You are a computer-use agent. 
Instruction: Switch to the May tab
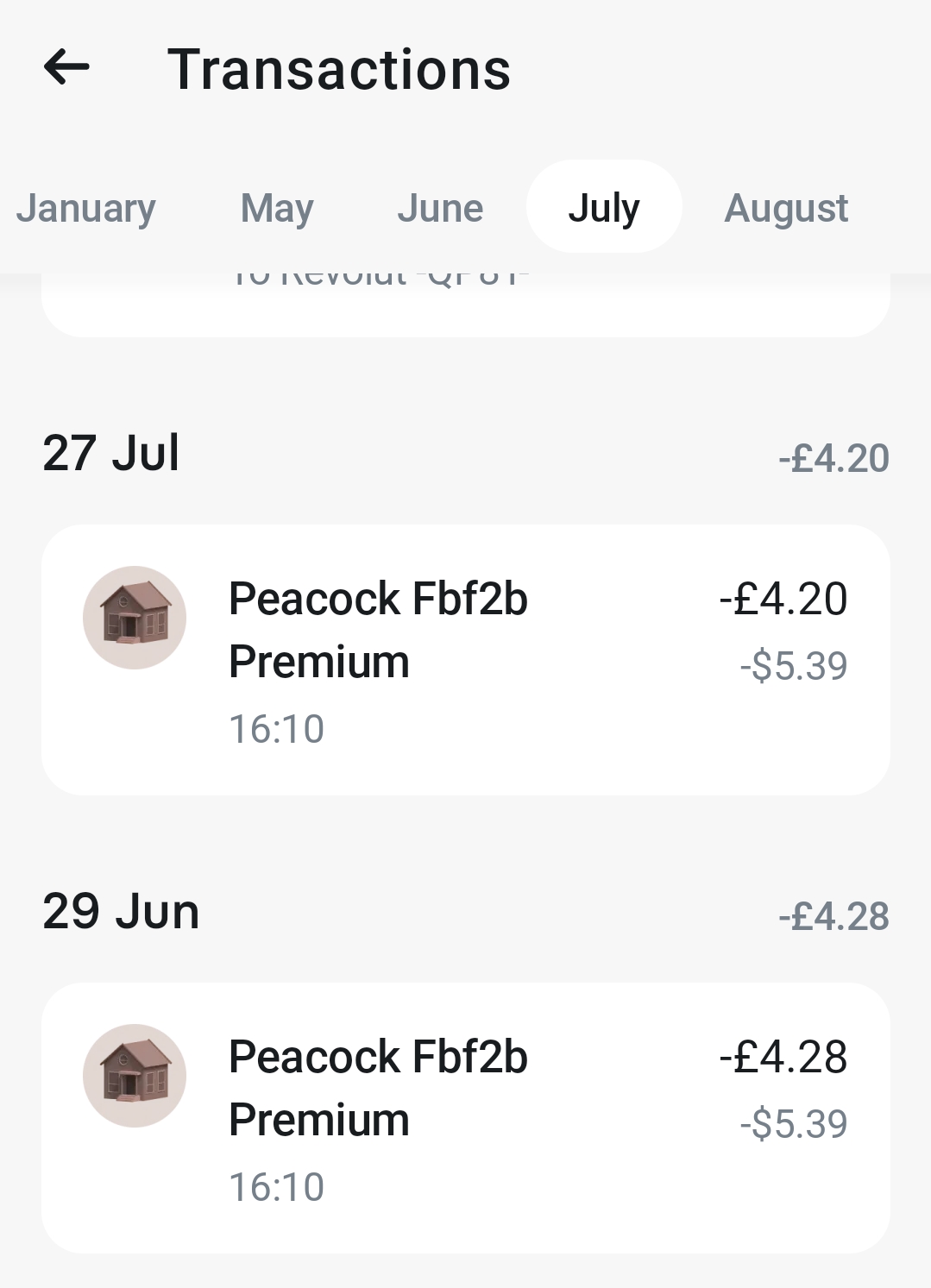(277, 208)
